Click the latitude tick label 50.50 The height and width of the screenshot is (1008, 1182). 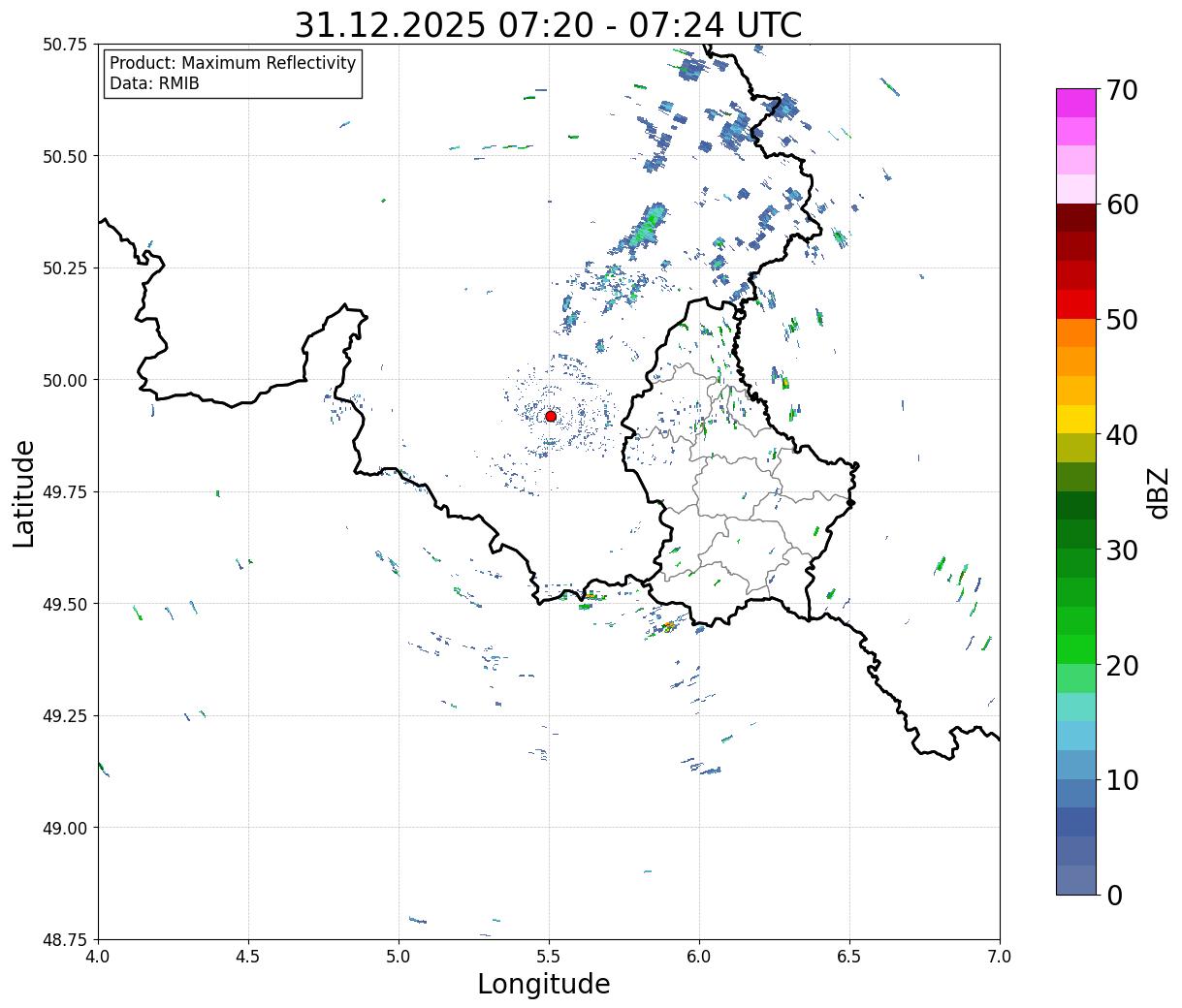point(65,156)
